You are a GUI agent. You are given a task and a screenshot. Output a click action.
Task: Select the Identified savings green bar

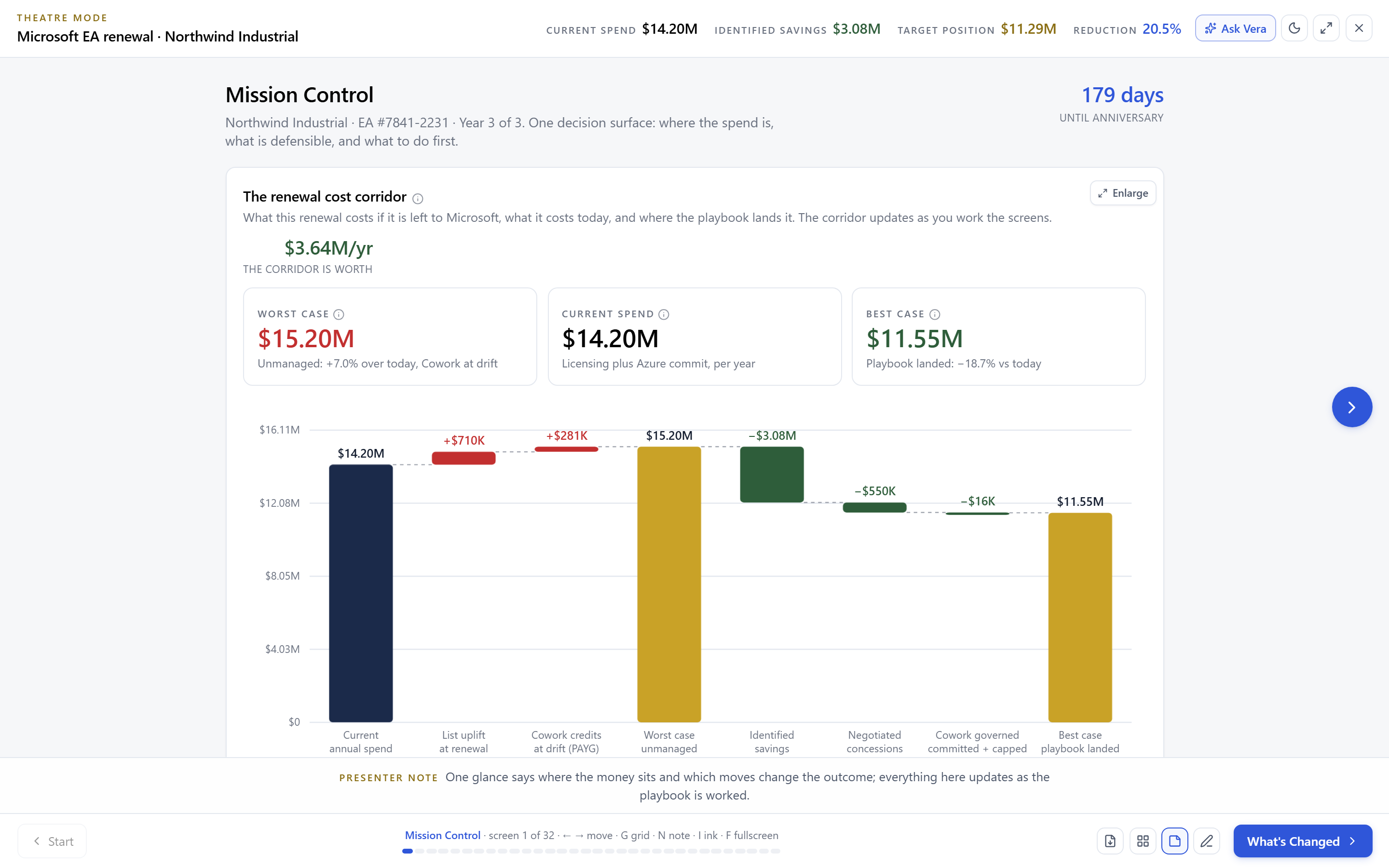point(771,475)
